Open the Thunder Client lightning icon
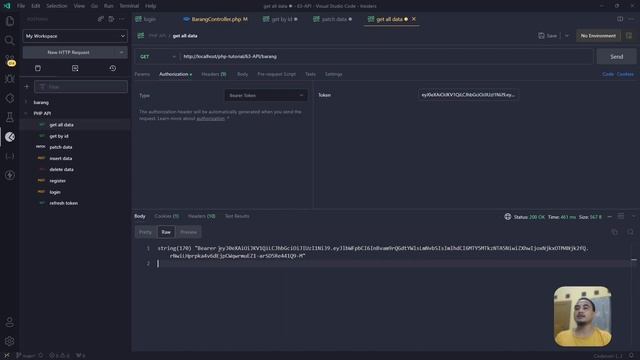The width and height of the screenshot is (640, 360). pyautogui.click(x=10, y=175)
